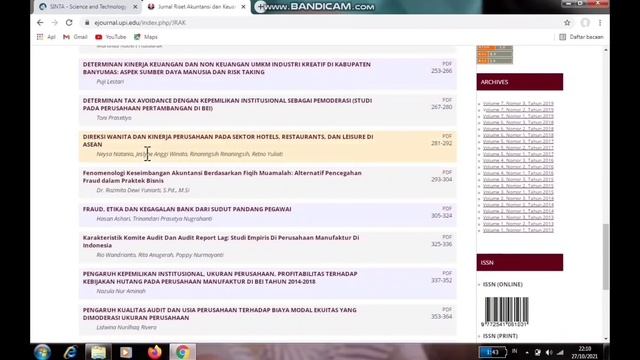Screen dimensions: 640x360
Task: Open the Gmail bookmark
Action: pyautogui.click(x=76, y=37)
